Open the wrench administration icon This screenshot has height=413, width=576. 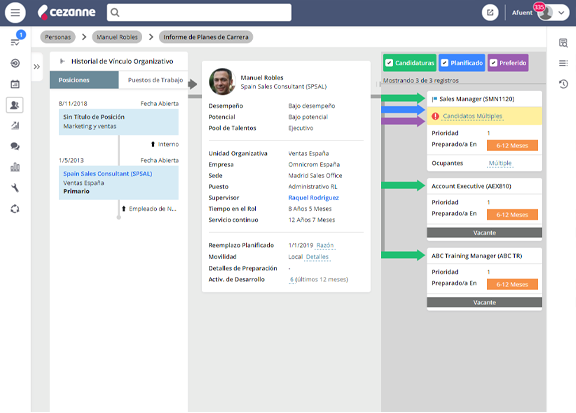pos(15,188)
